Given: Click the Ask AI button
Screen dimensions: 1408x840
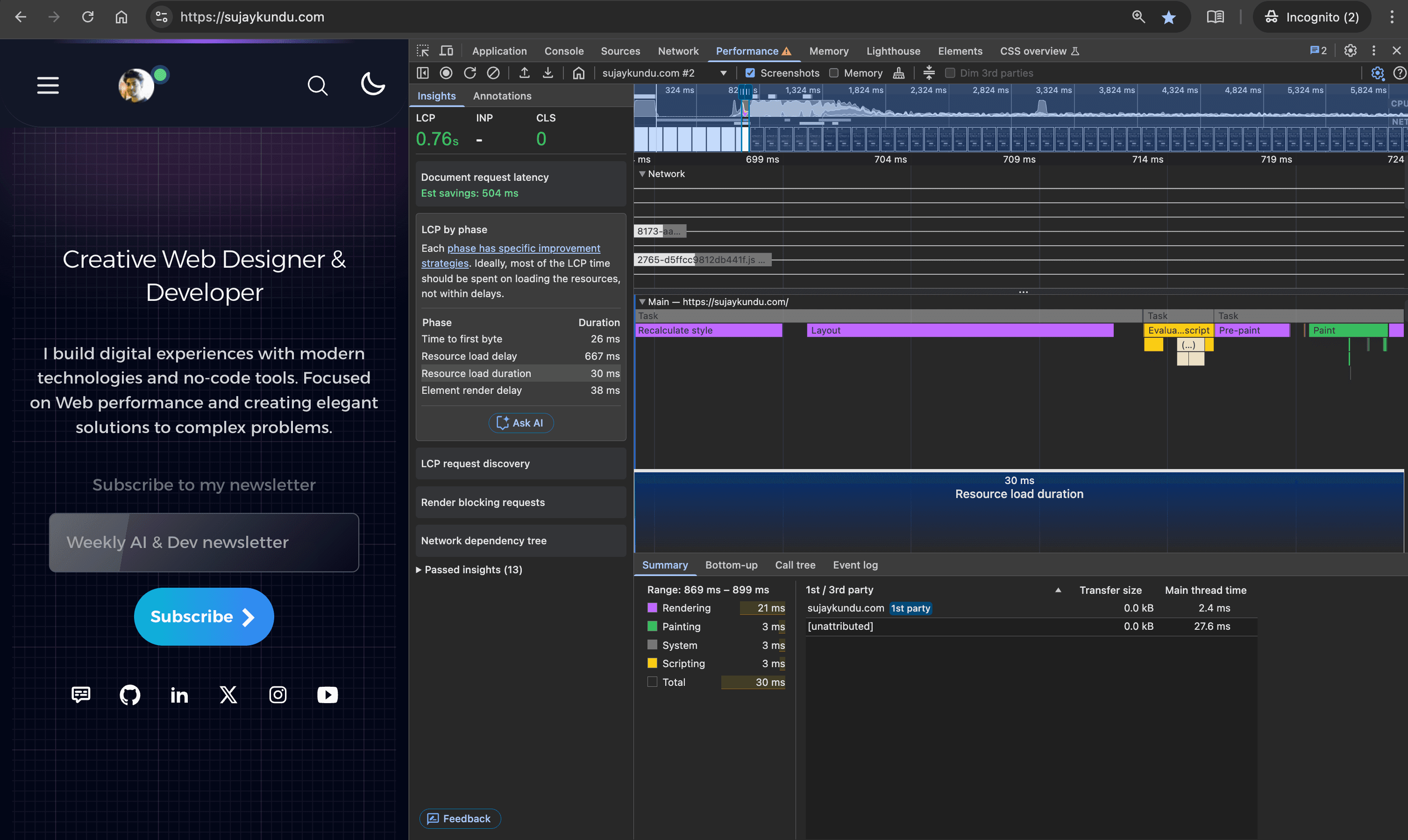Looking at the screenshot, I should 521,423.
